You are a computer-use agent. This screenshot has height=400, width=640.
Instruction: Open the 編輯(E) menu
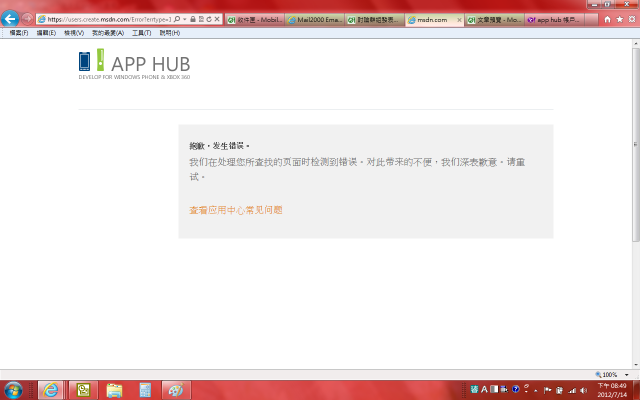coord(46,33)
